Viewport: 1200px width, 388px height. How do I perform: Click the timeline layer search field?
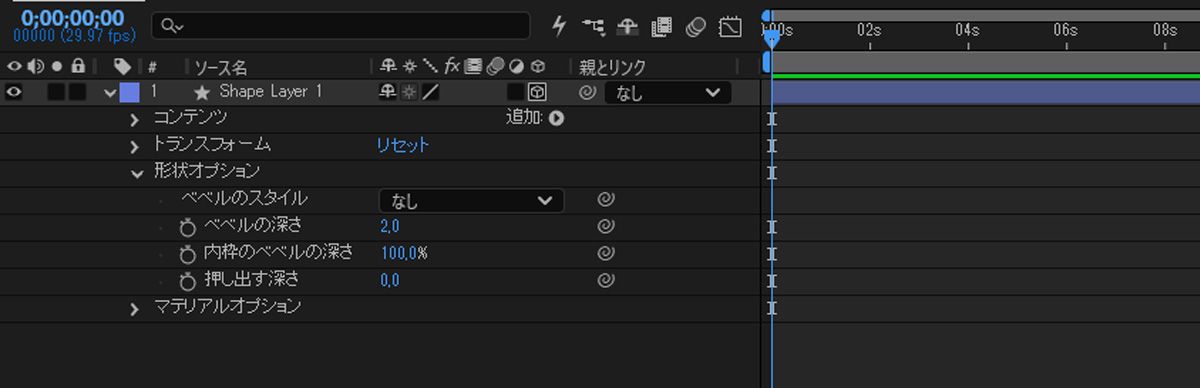341,25
